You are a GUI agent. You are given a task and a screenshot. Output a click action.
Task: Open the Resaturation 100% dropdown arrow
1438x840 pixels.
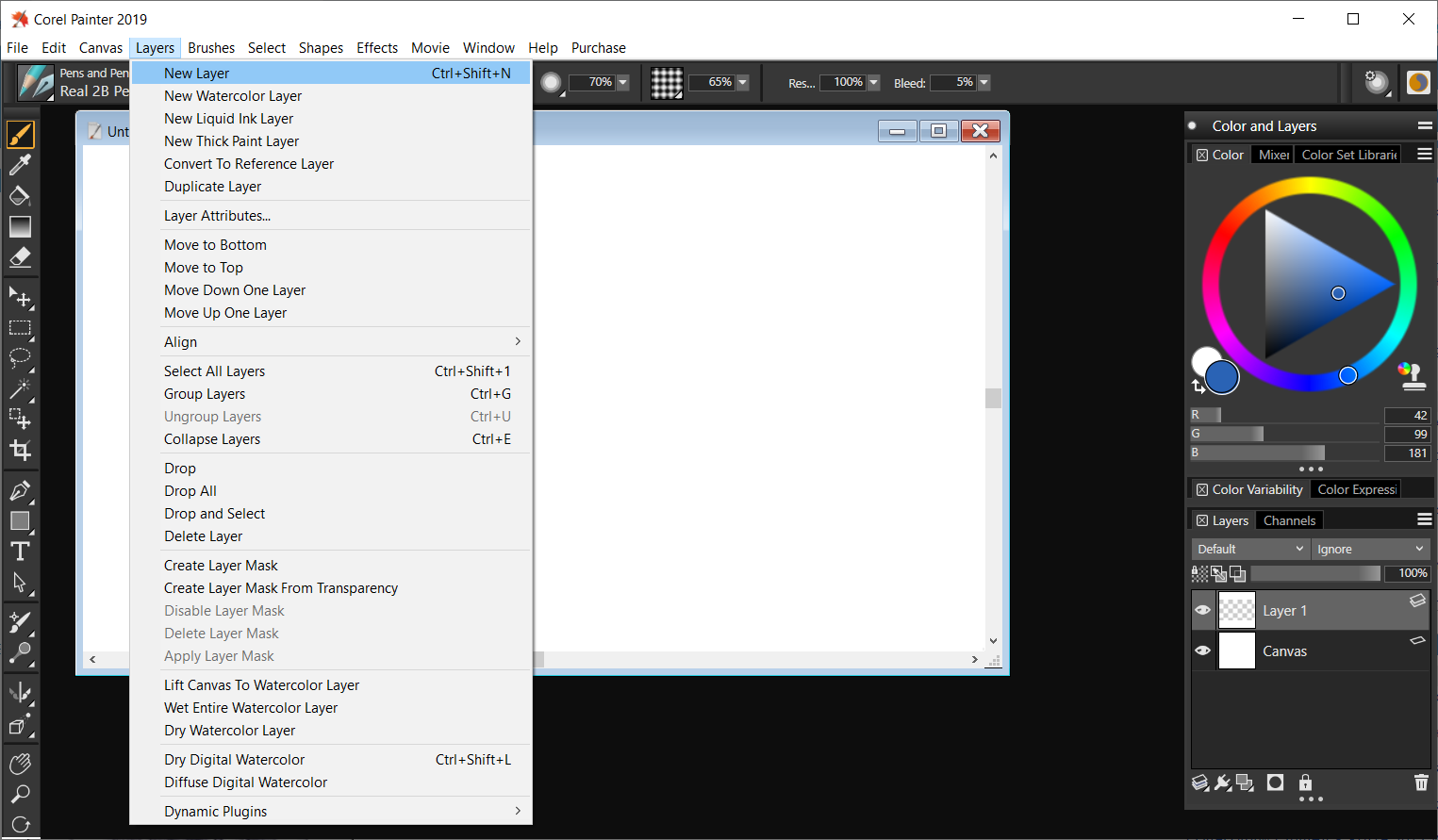(x=873, y=83)
